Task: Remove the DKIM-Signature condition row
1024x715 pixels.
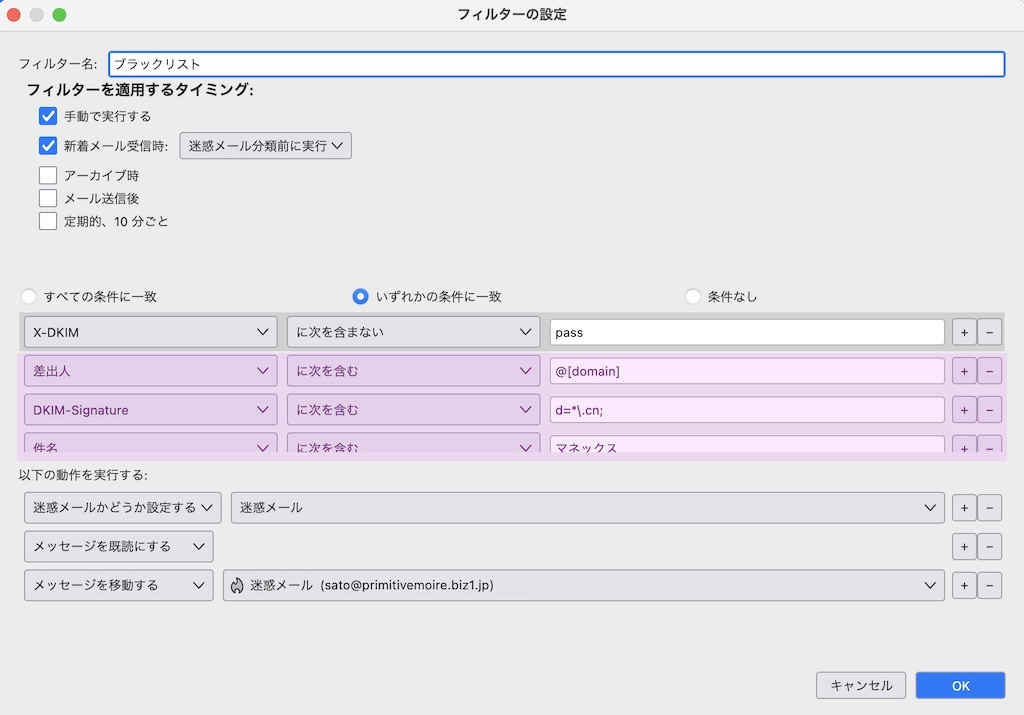Action: 989,410
